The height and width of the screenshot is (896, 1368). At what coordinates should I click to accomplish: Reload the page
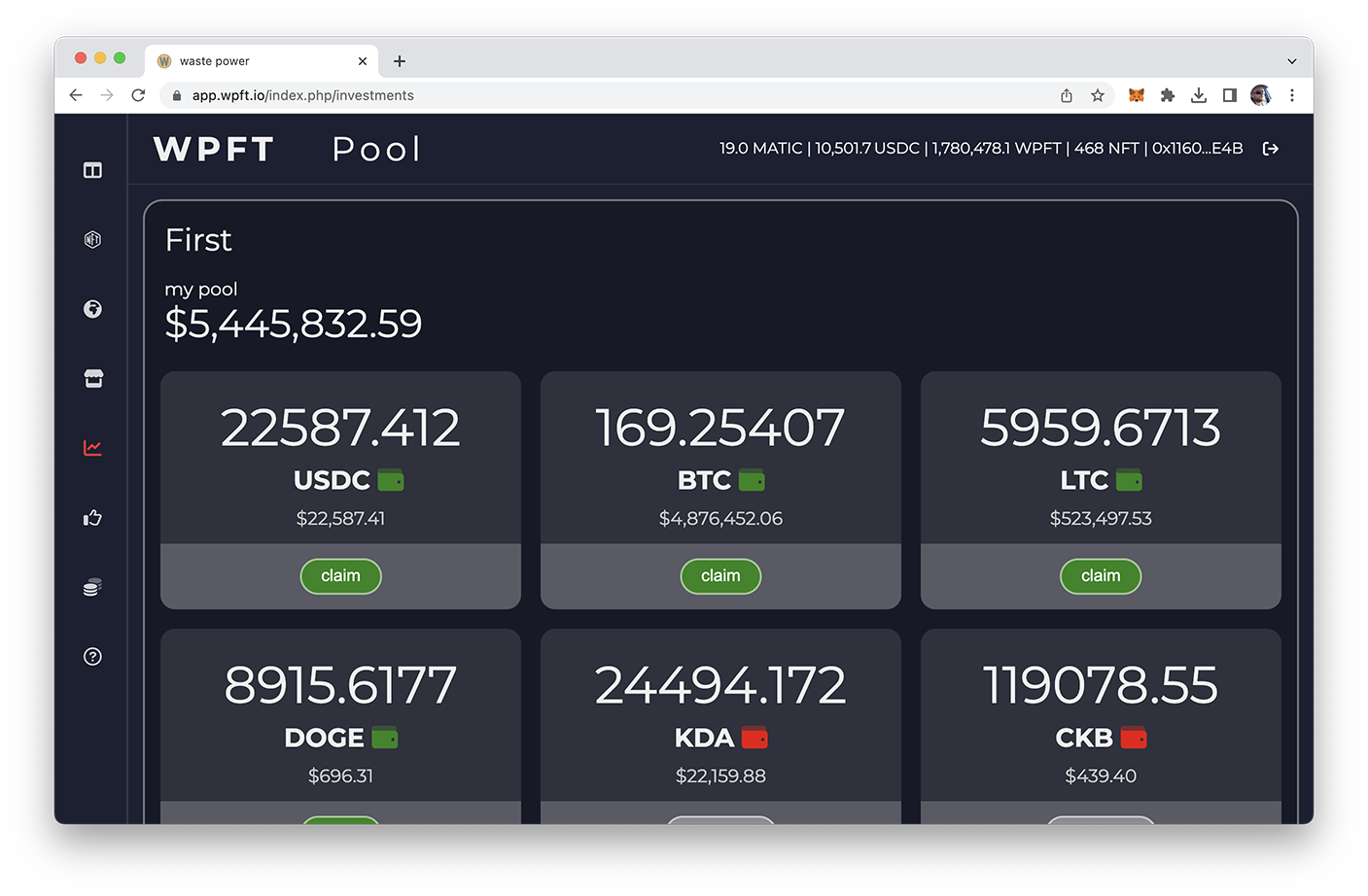(x=138, y=95)
